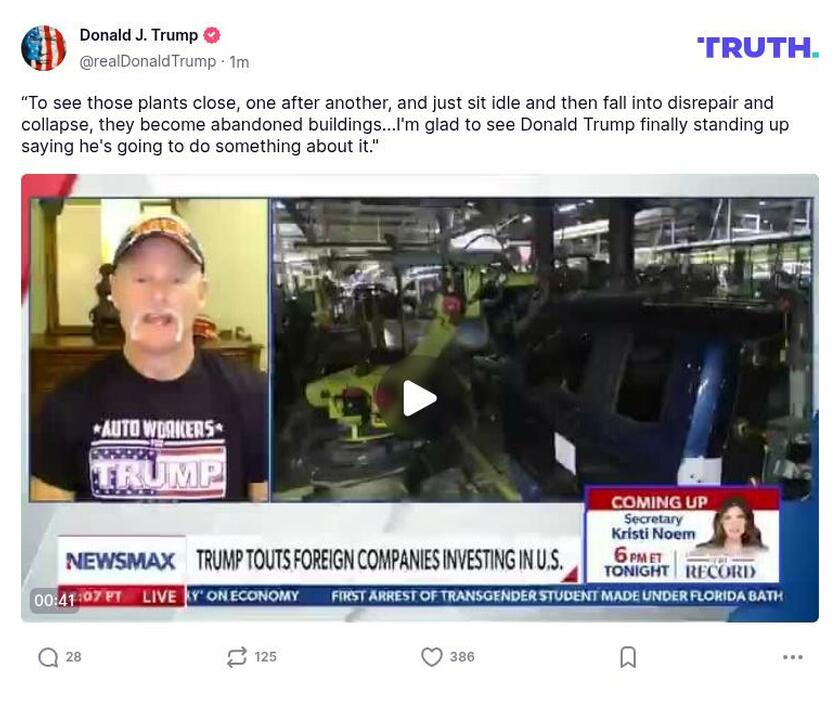This screenshot has height=701, width=840.
Task: Click the TRUTH logo
Action: 758,48
